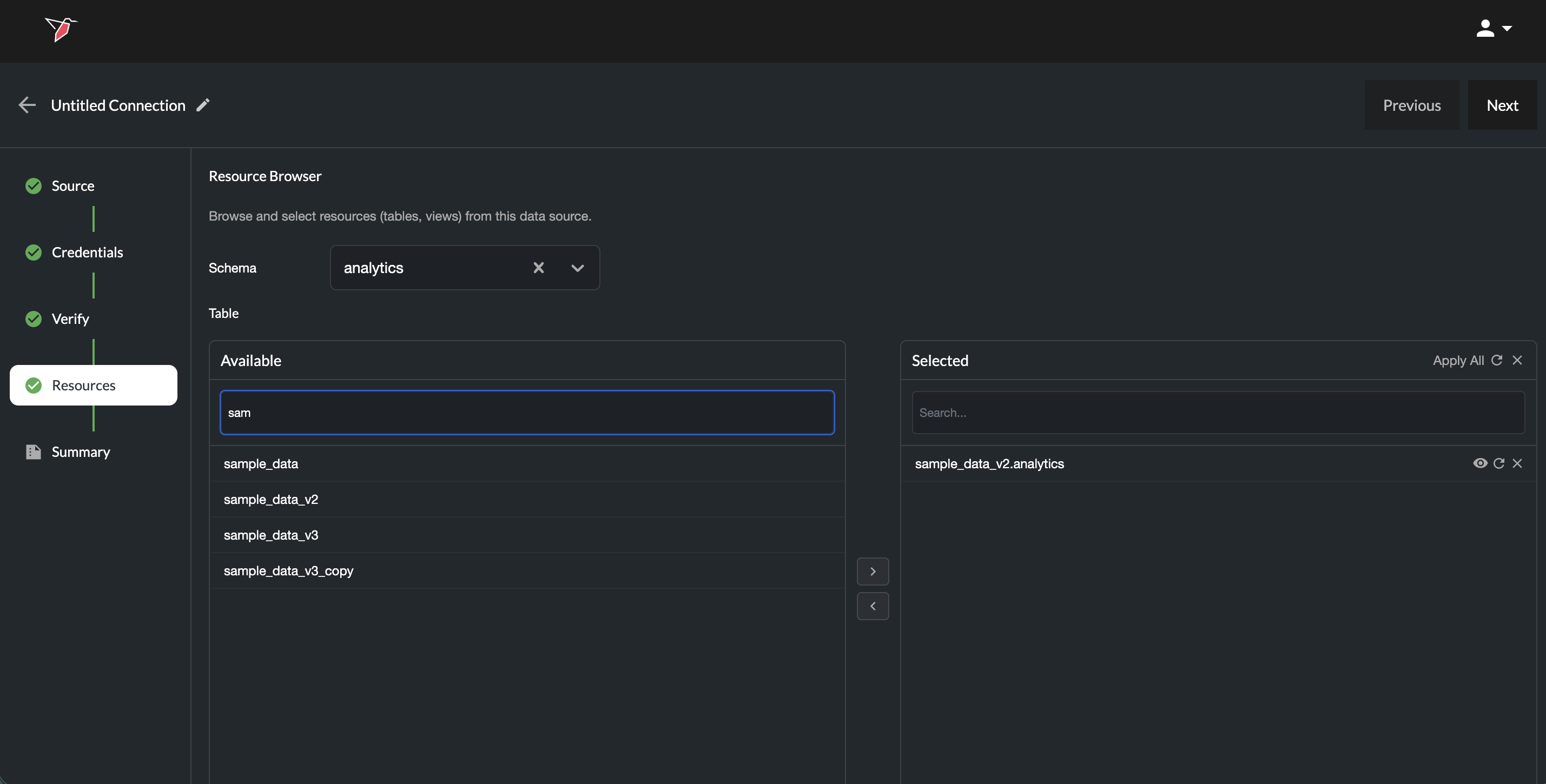Viewport: 1546px width, 784px height.
Task: Go to the Source step
Action: 72,186
